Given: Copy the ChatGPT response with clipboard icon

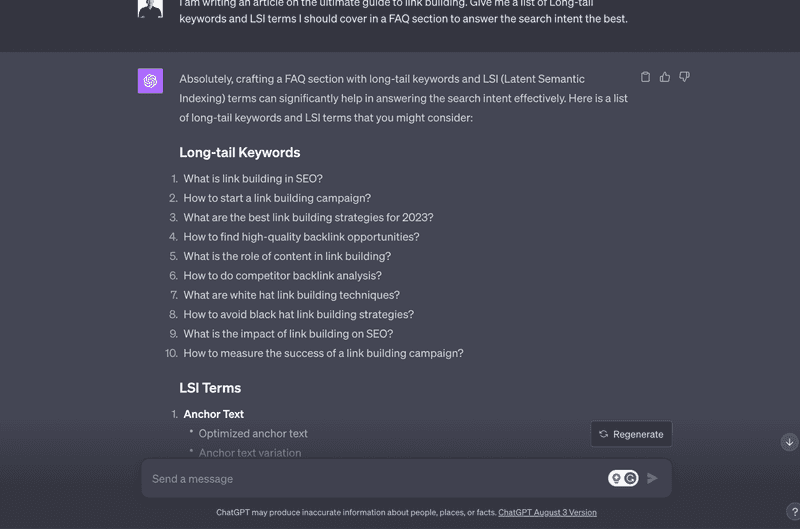Looking at the screenshot, I should [x=645, y=77].
